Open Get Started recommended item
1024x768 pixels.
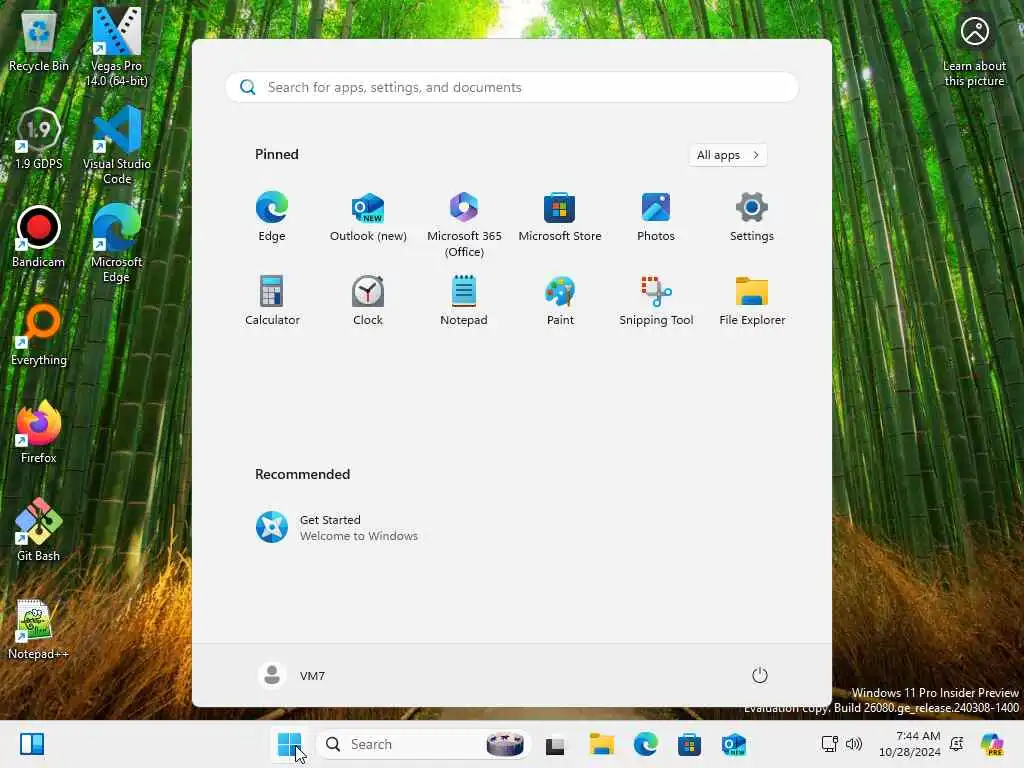click(337, 527)
